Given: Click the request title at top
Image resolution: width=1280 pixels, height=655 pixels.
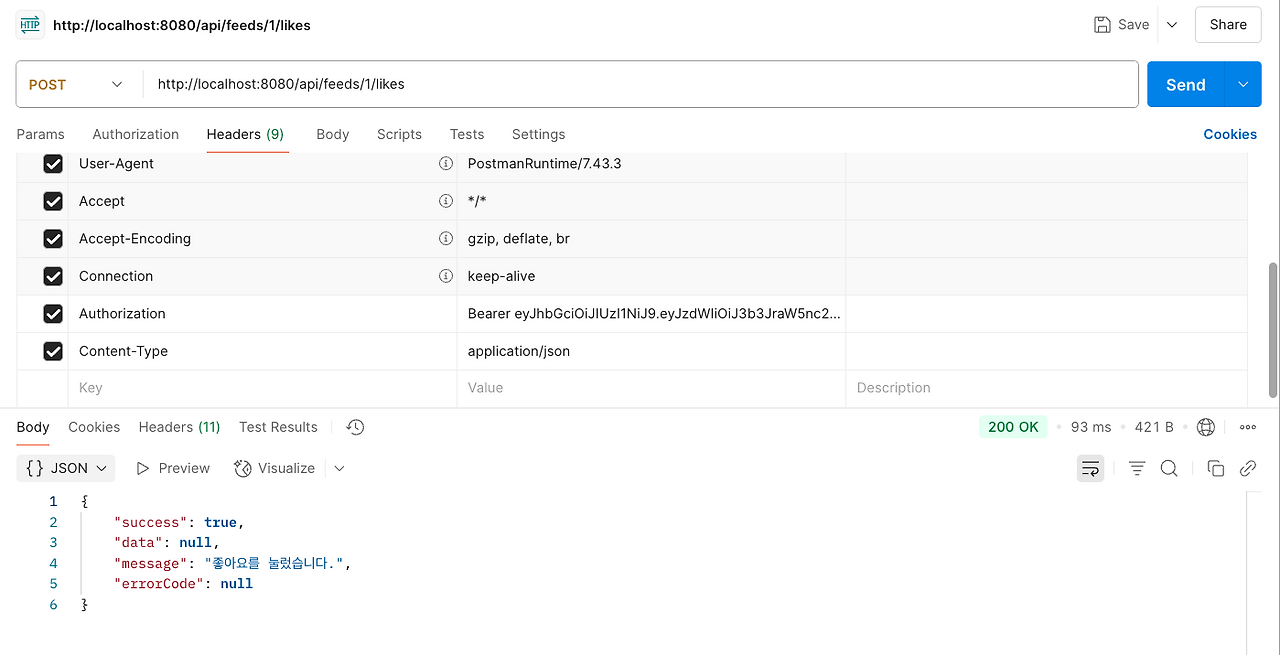Looking at the screenshot, I should pos(182,25).
